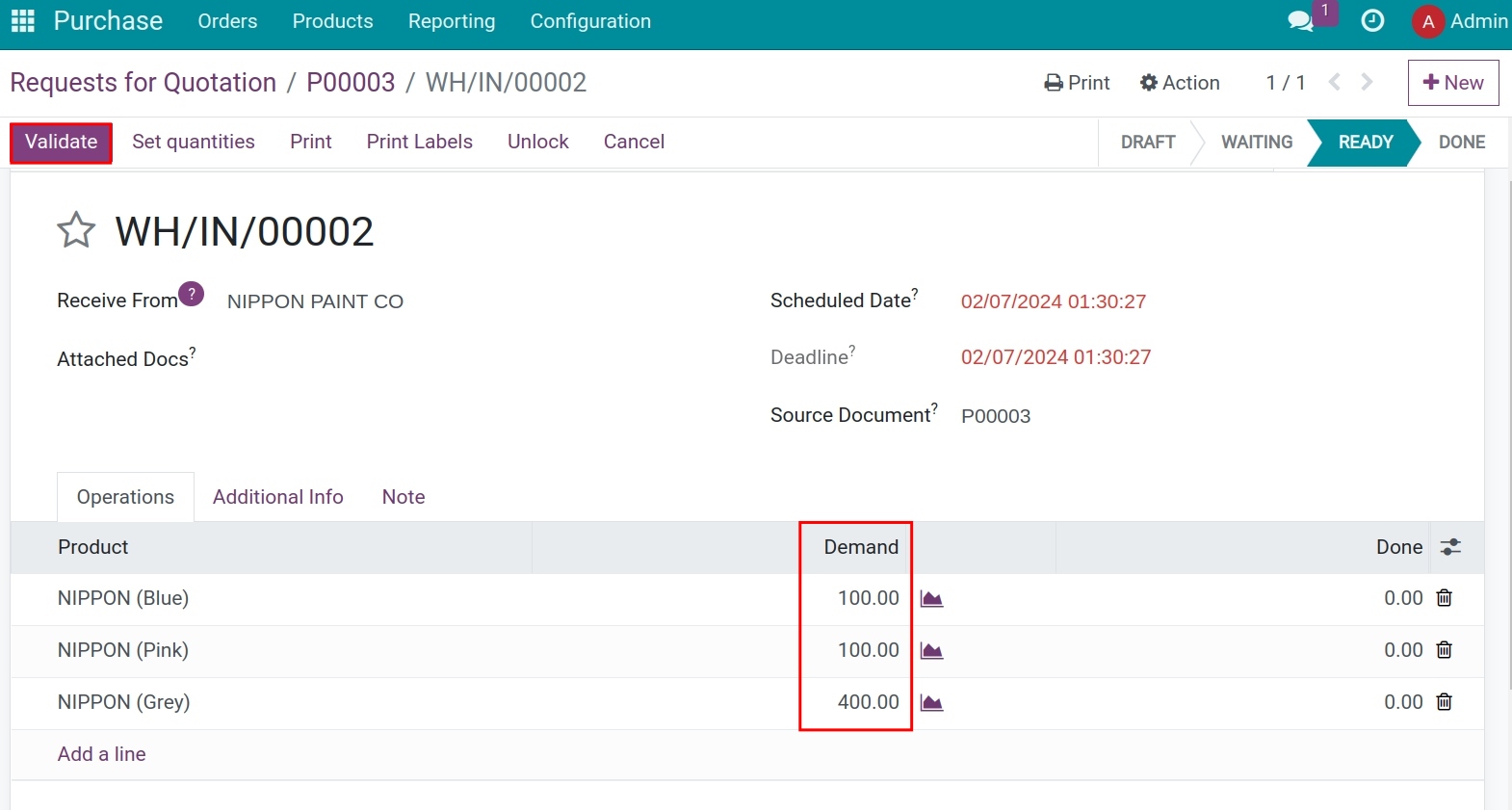Switch to the Operations tab
This screenshot has height=810, width=1512.
(125, 497)
